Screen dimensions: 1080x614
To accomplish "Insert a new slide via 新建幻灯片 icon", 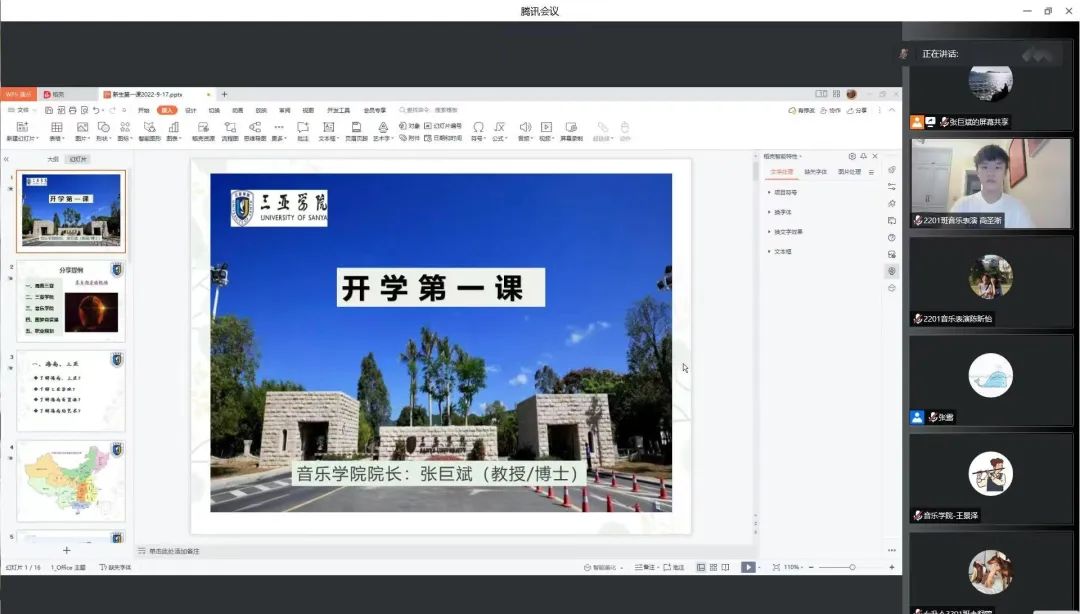I will pyautogui.click(x=24, y=128).
